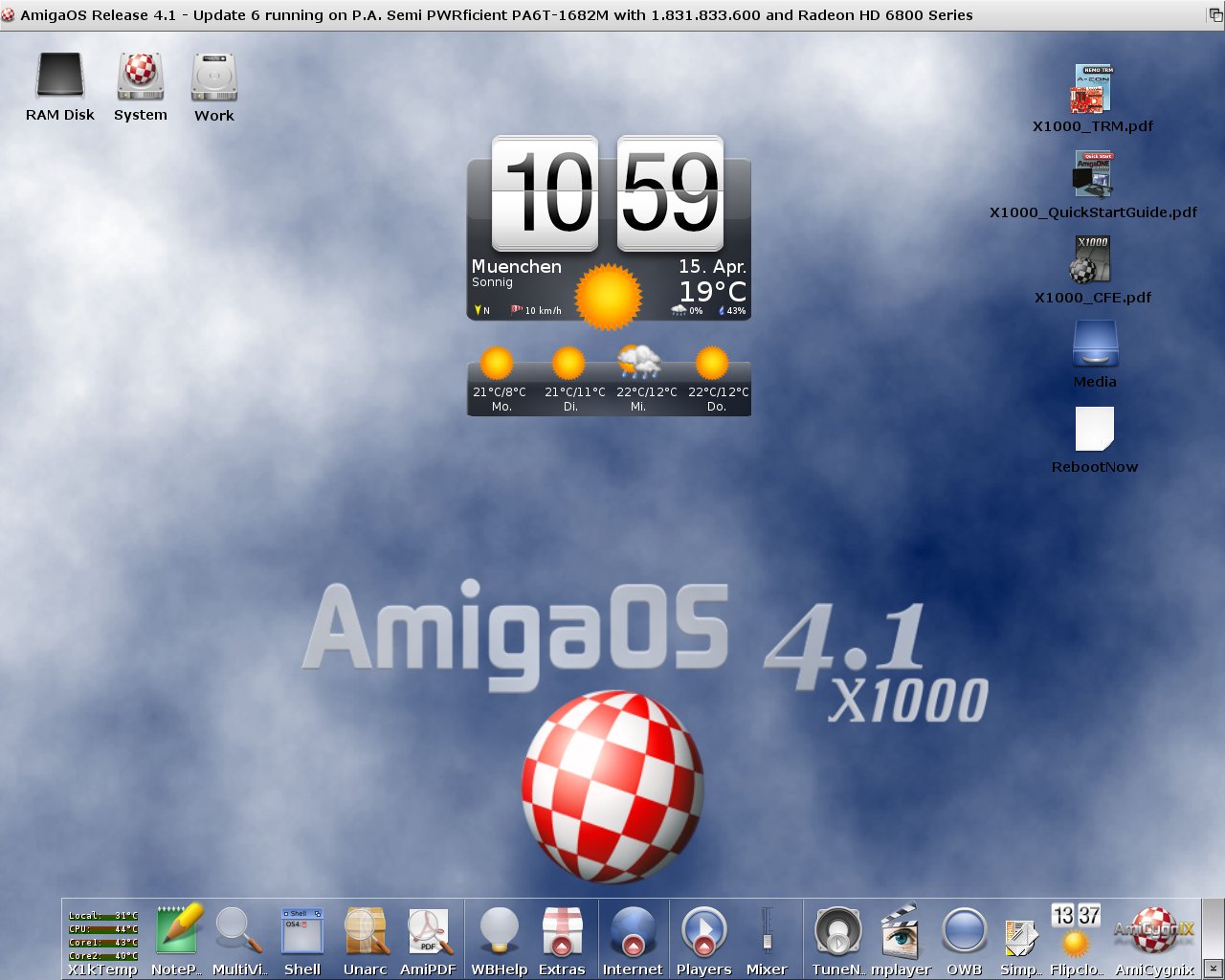Launch AmiCygnix from the dock

(x=1155, y=931)
